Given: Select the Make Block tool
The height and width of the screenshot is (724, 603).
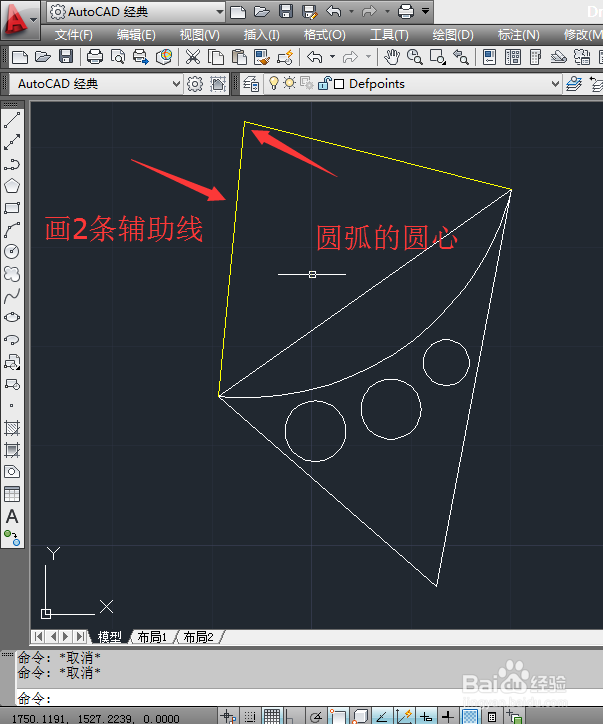Looking at the screenshot, I should (x=12, y=384).
